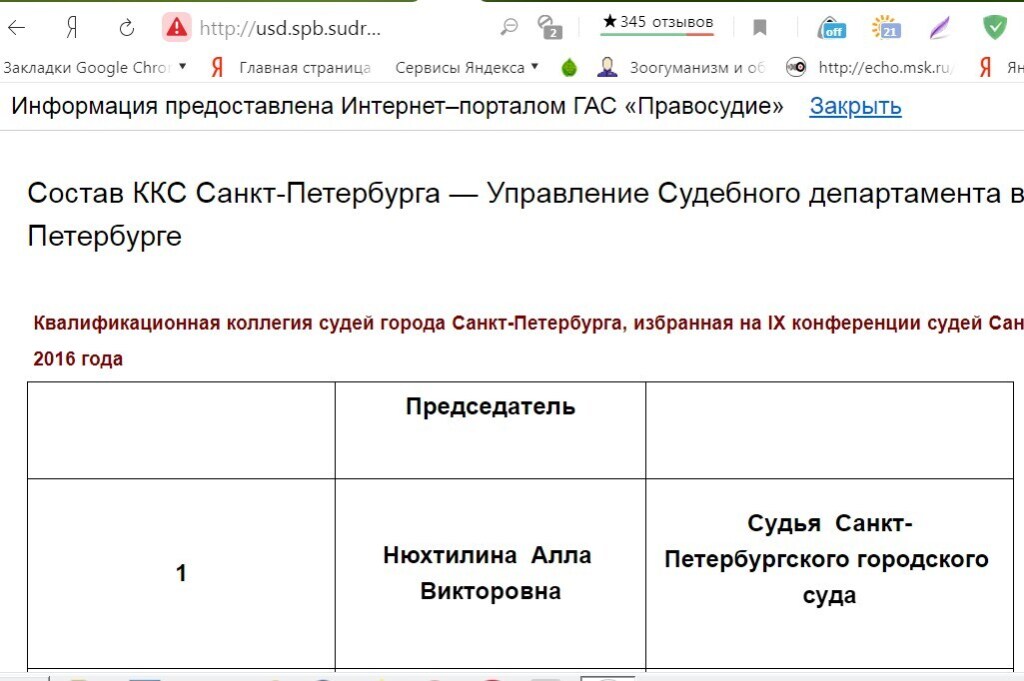The height and width of the screenshot is (681, 1024).
Task: Open the zoom magnifier icon in address bar
Action: (x=509, y=27)
